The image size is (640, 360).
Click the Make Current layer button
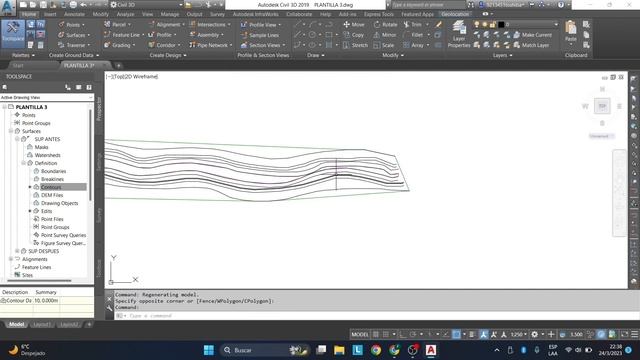(533, 35)
